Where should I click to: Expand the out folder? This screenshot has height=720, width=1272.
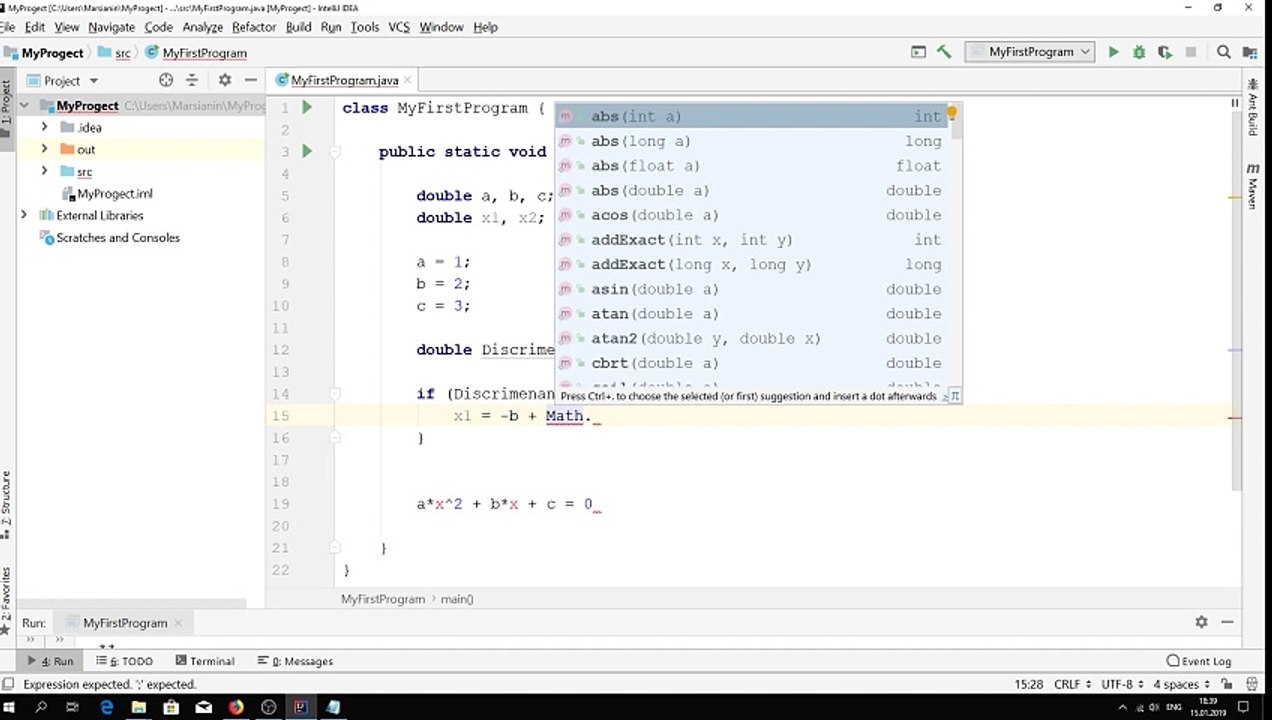pos(44,149)
